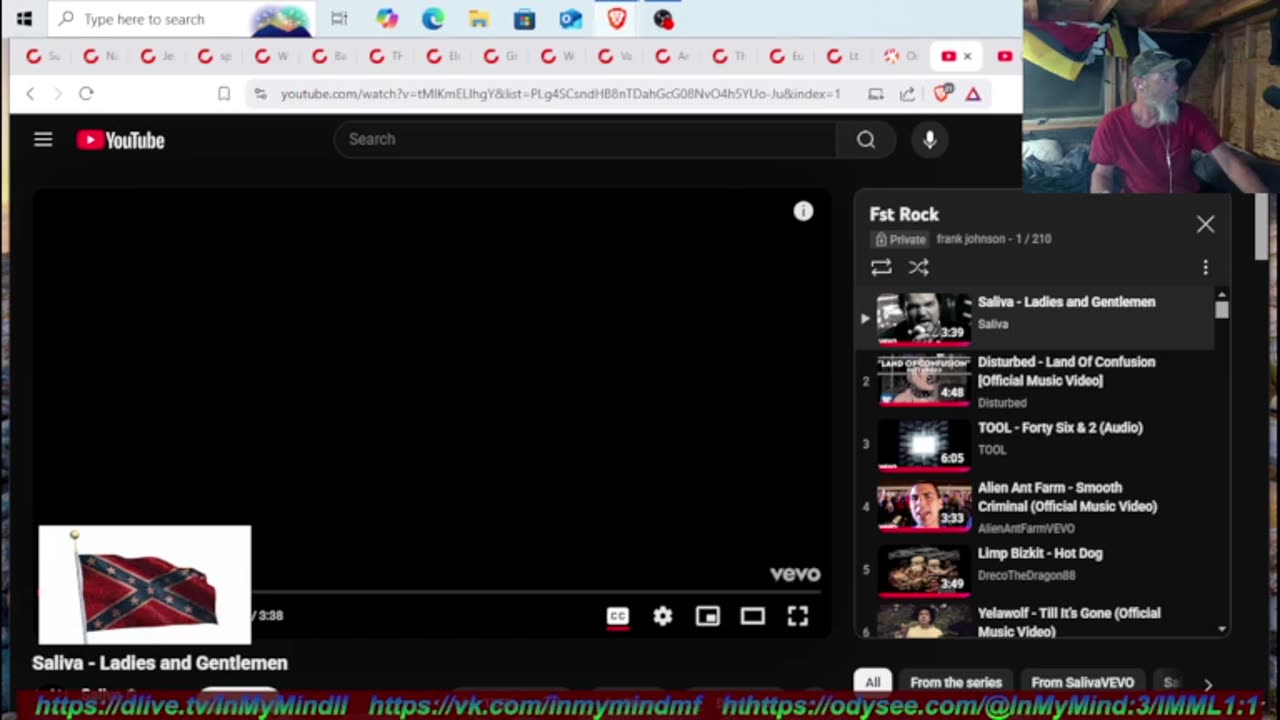Close the active YouTube browser tab
1280x720 pixels.
coord(967,56)
